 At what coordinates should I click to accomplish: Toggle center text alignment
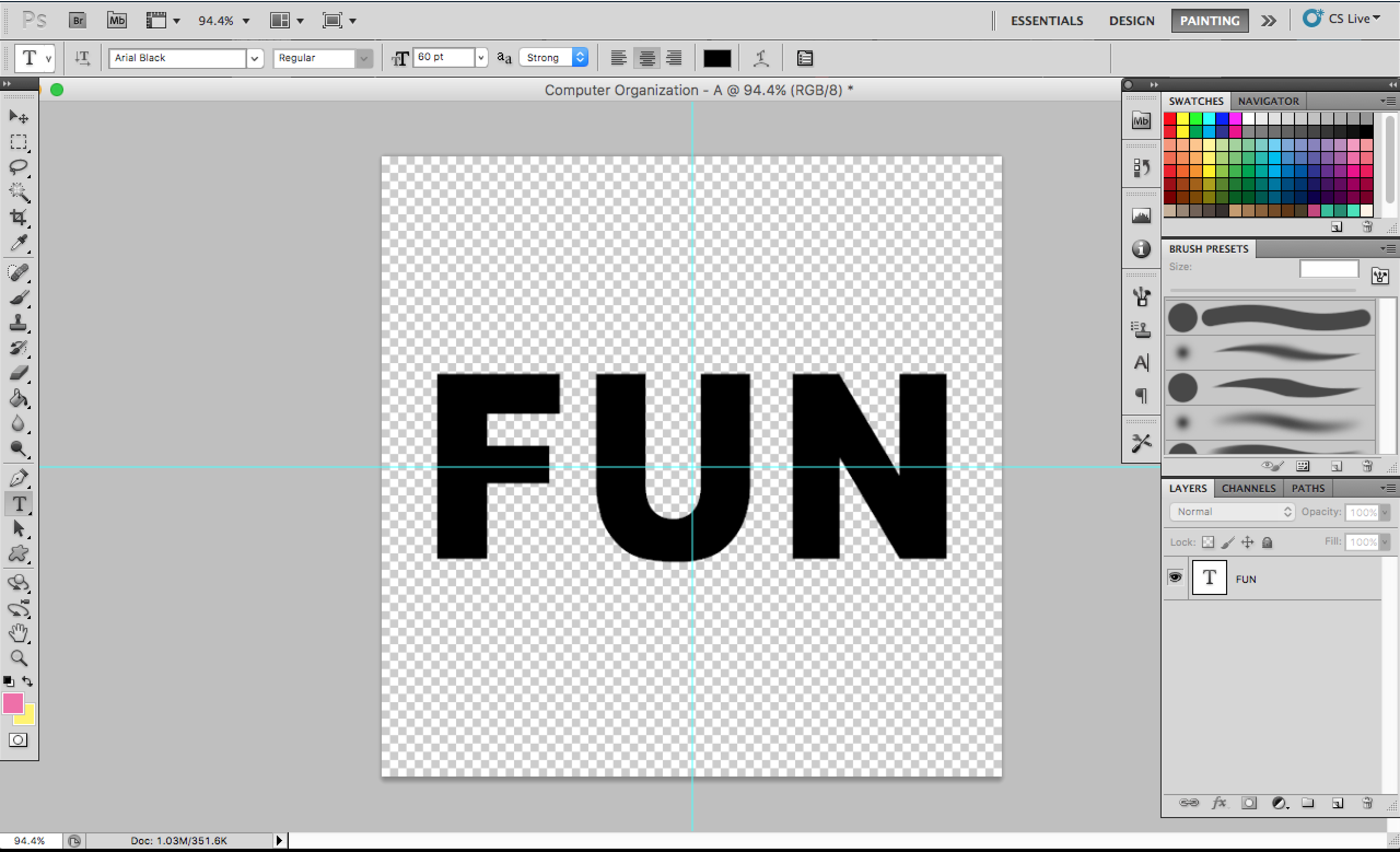click(x=646, y=57)
